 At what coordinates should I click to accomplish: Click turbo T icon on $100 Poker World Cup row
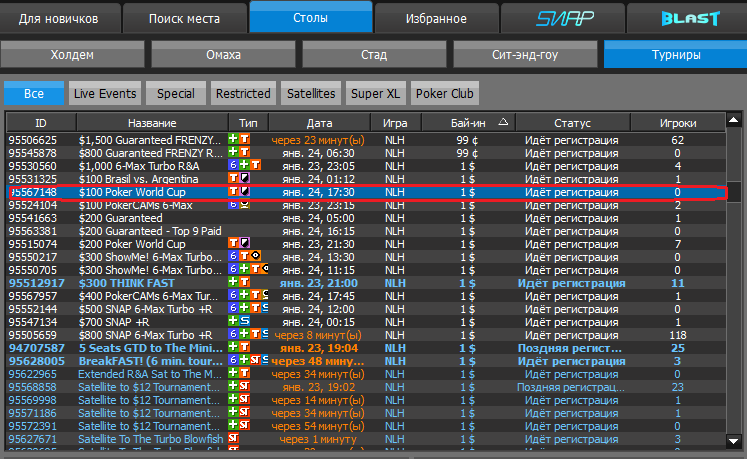pyautogui.click(x=233, y=191)
